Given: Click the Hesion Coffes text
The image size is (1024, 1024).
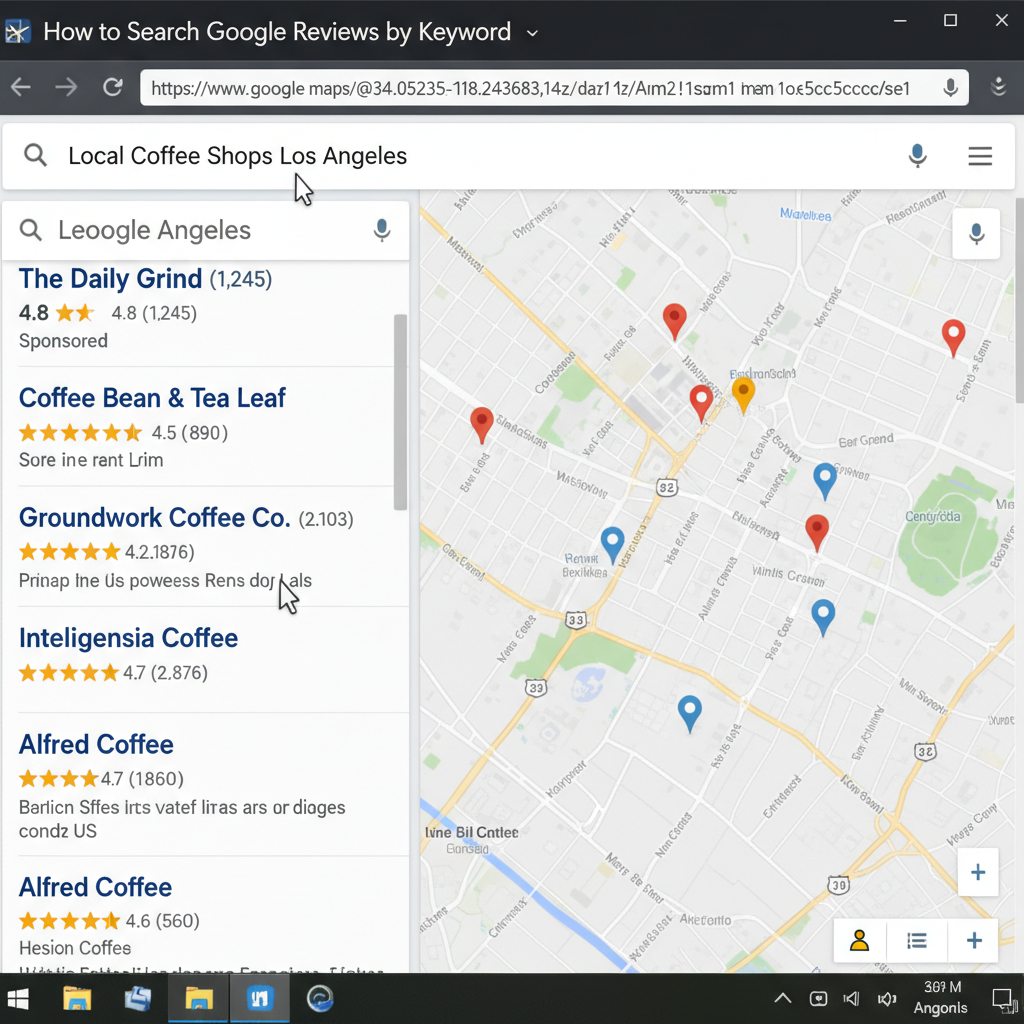Looking at the screenshot, I should click(x=75, y=948).
